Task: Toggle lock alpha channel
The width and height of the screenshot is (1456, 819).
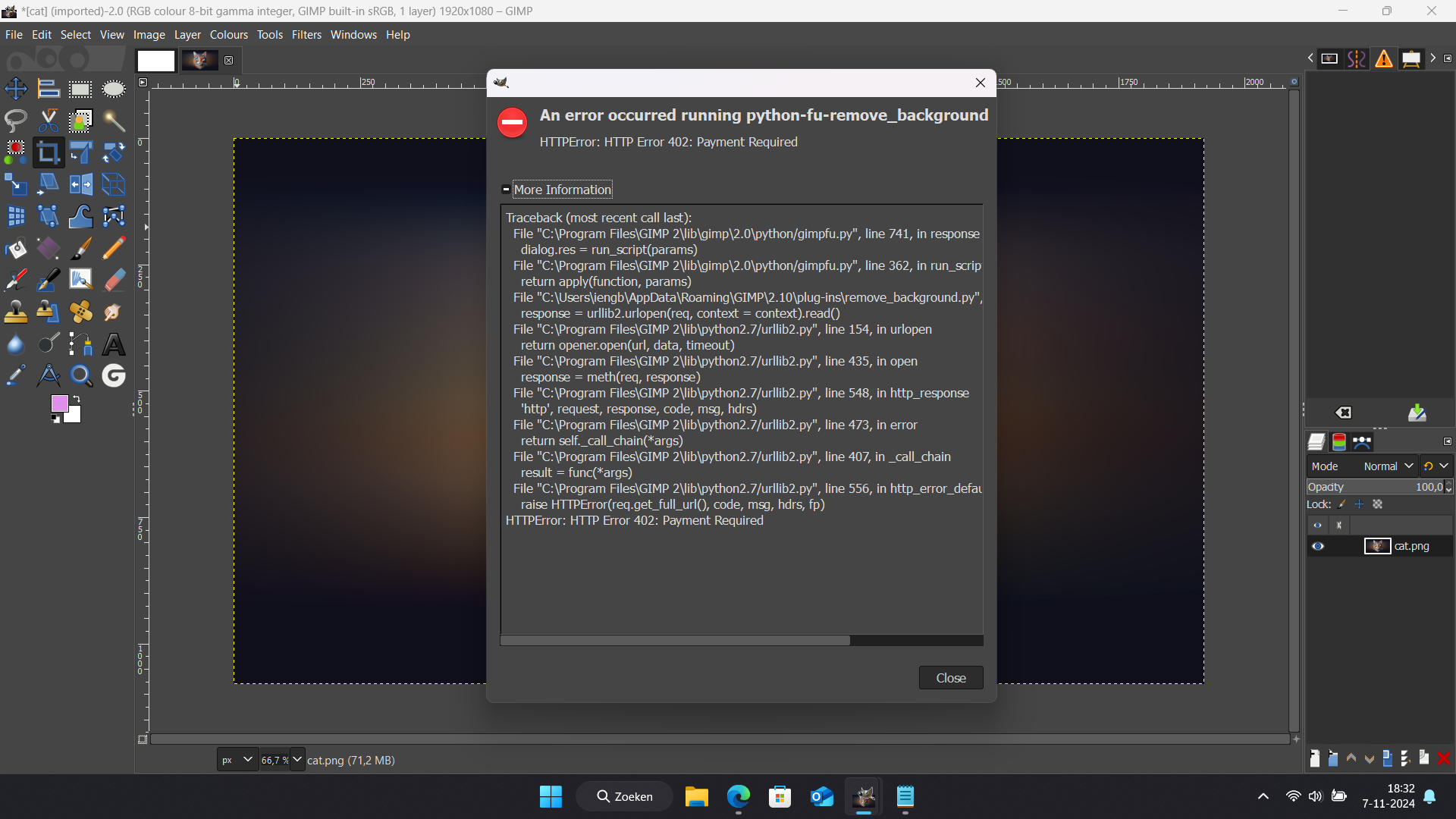Action: pos(1378,504)
